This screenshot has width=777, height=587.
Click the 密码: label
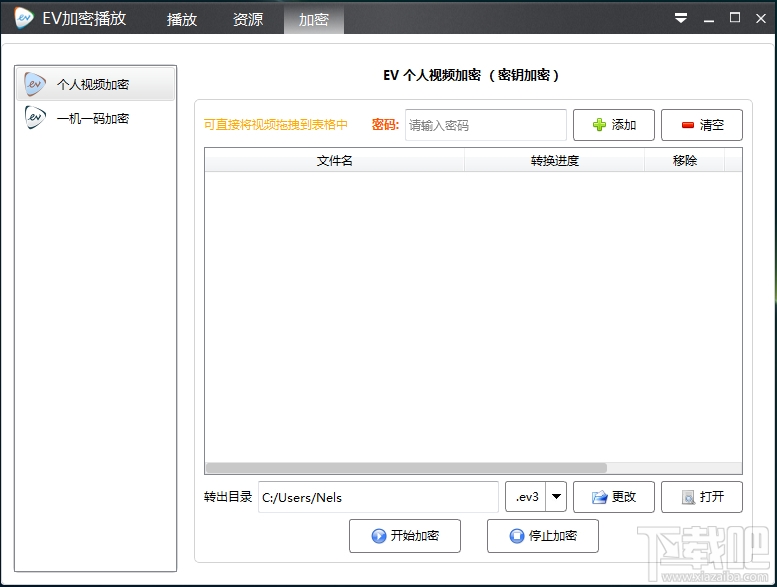(385, 124)
